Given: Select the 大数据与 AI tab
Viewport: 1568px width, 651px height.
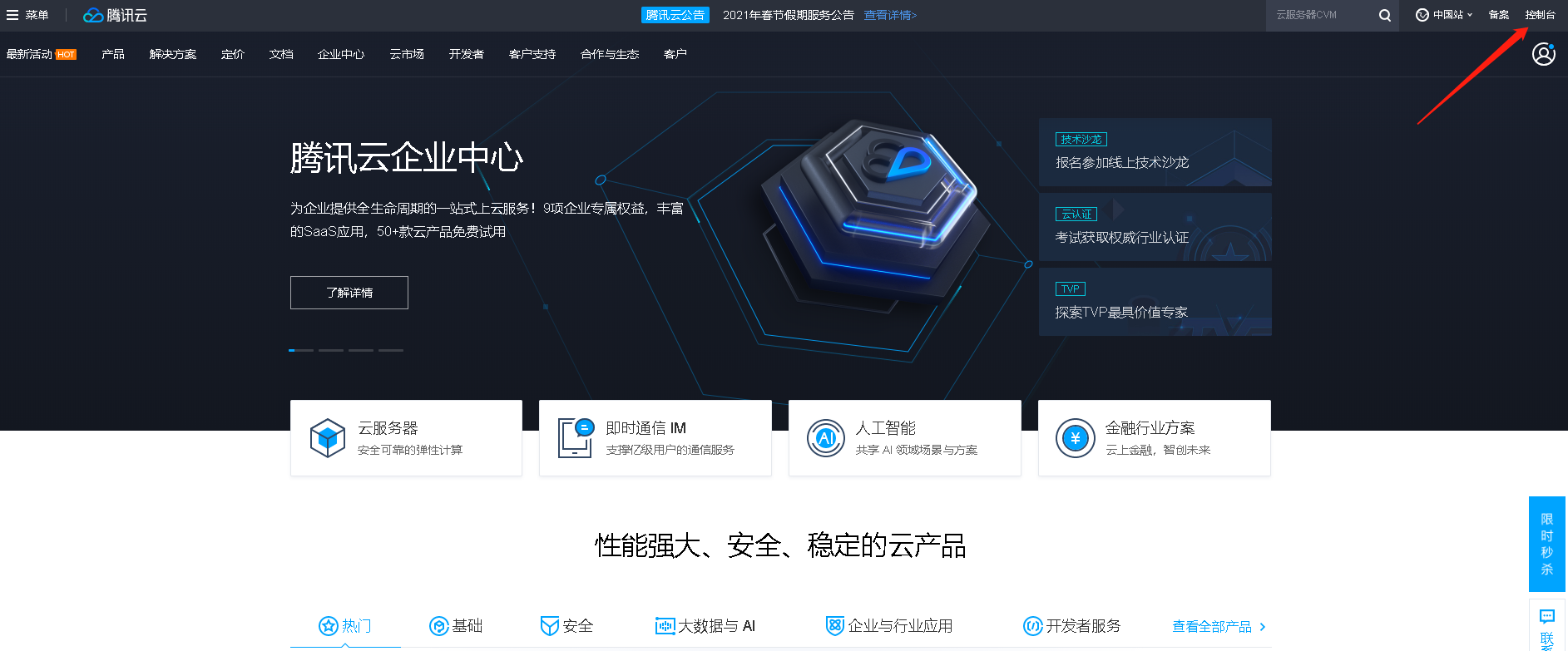Looking at the screenshot, I should tap(705, 626).
